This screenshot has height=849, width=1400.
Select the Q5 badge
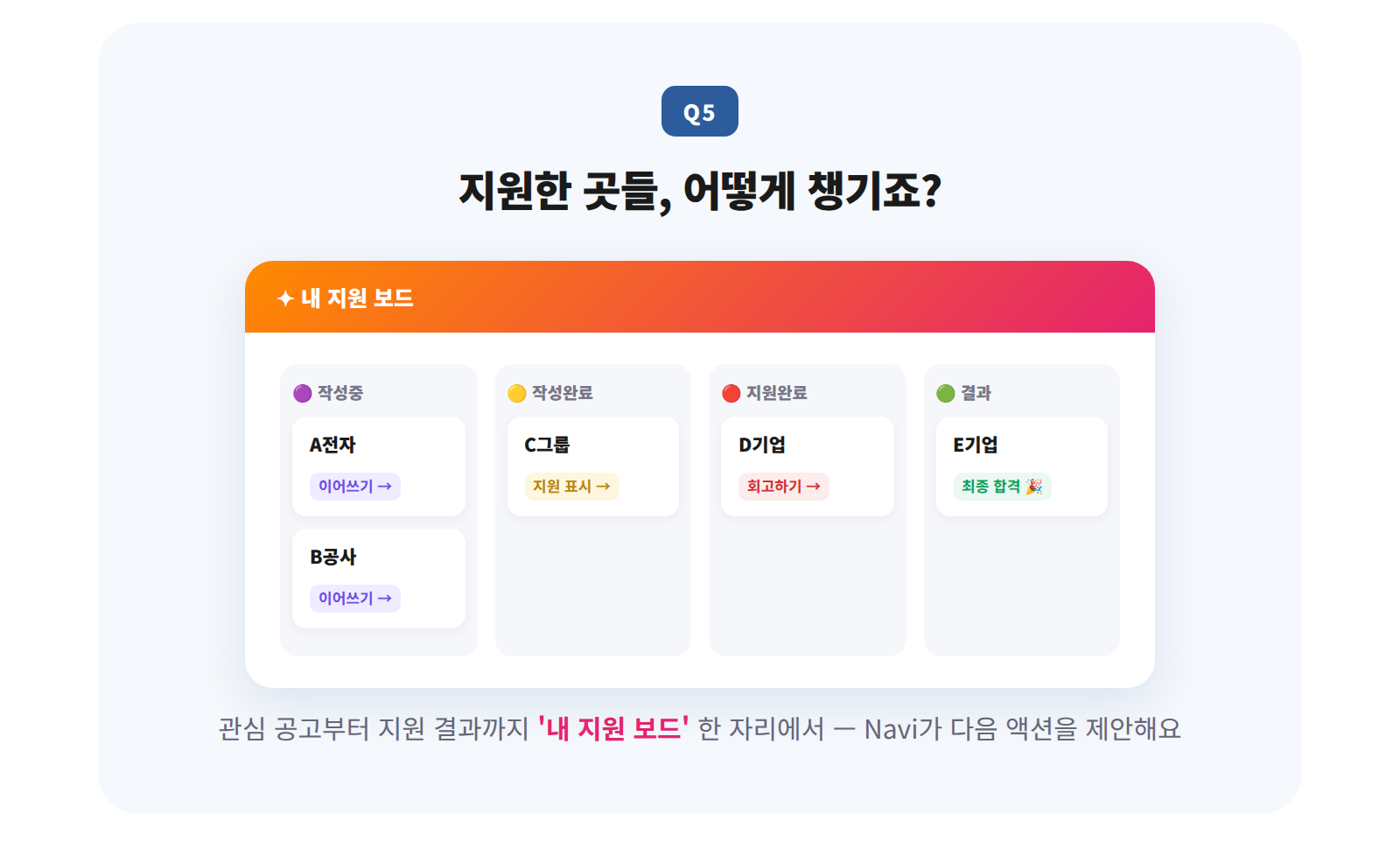700,111
